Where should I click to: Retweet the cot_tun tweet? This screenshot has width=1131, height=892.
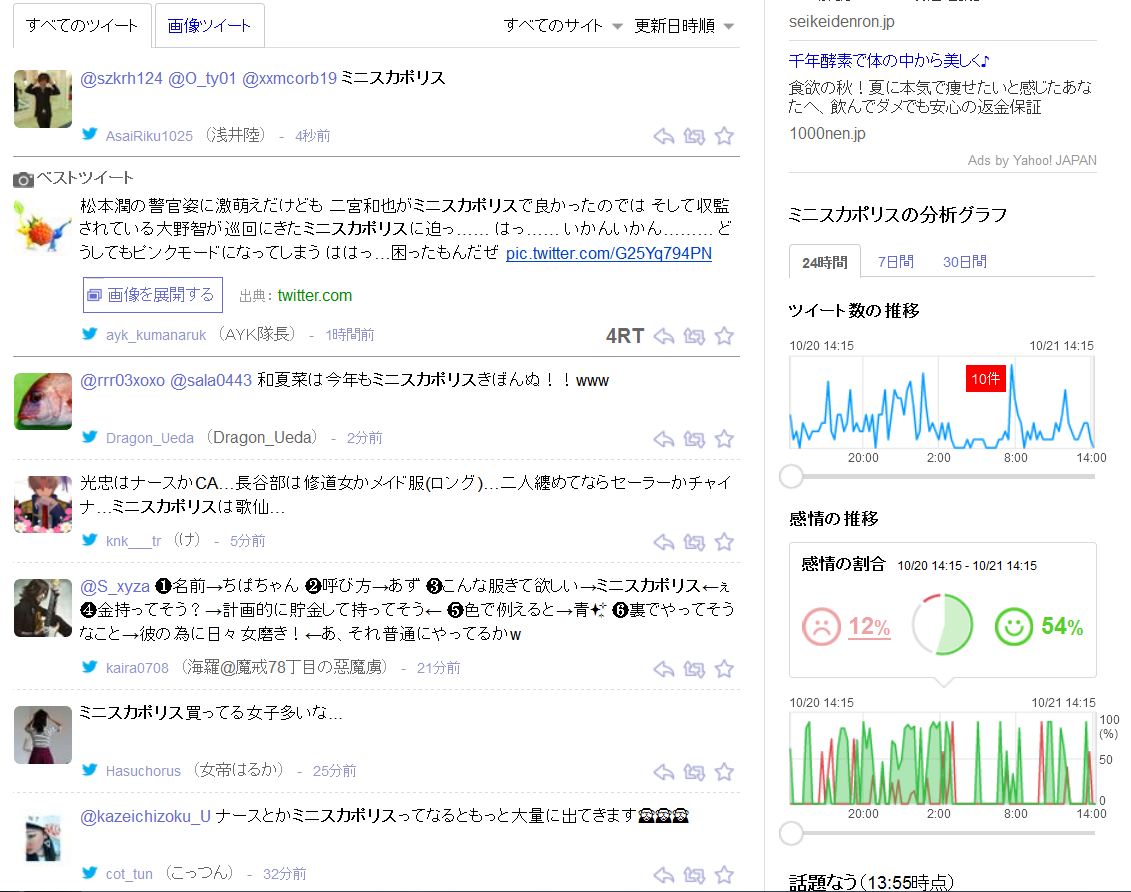(694, 874)
